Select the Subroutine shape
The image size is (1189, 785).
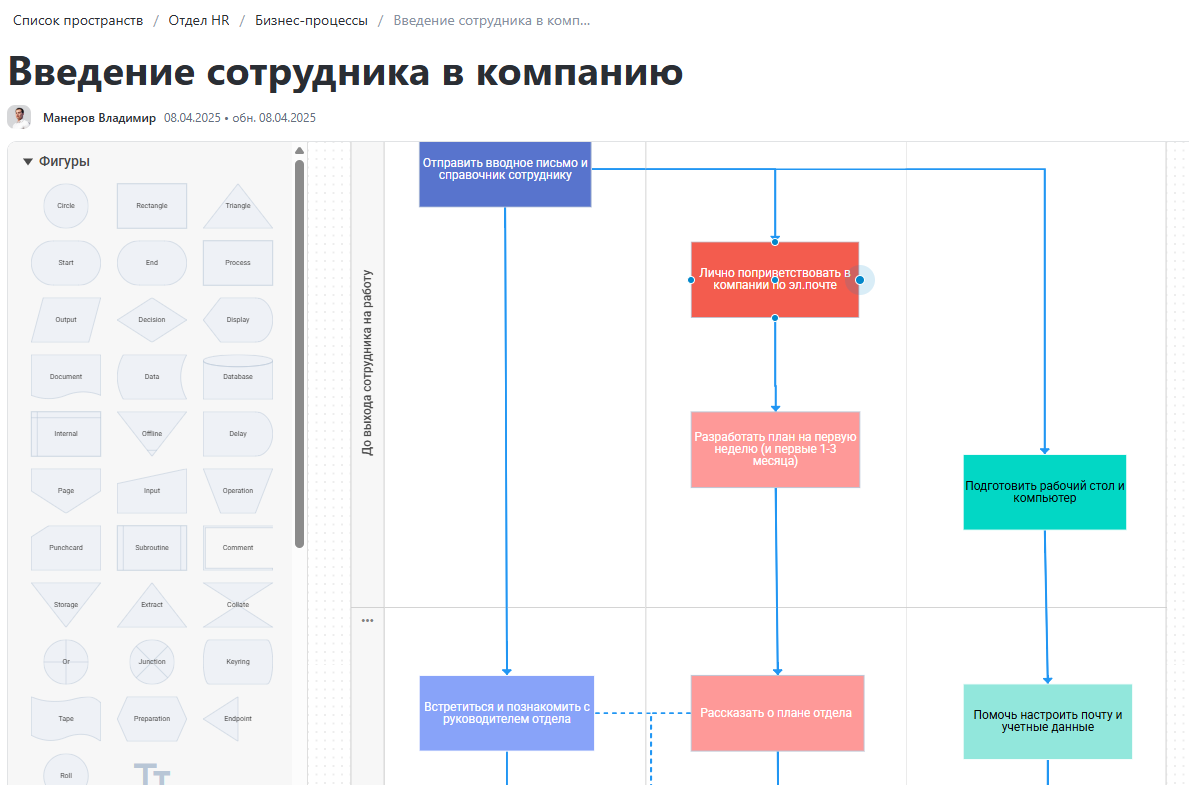[x=151, y=547]
